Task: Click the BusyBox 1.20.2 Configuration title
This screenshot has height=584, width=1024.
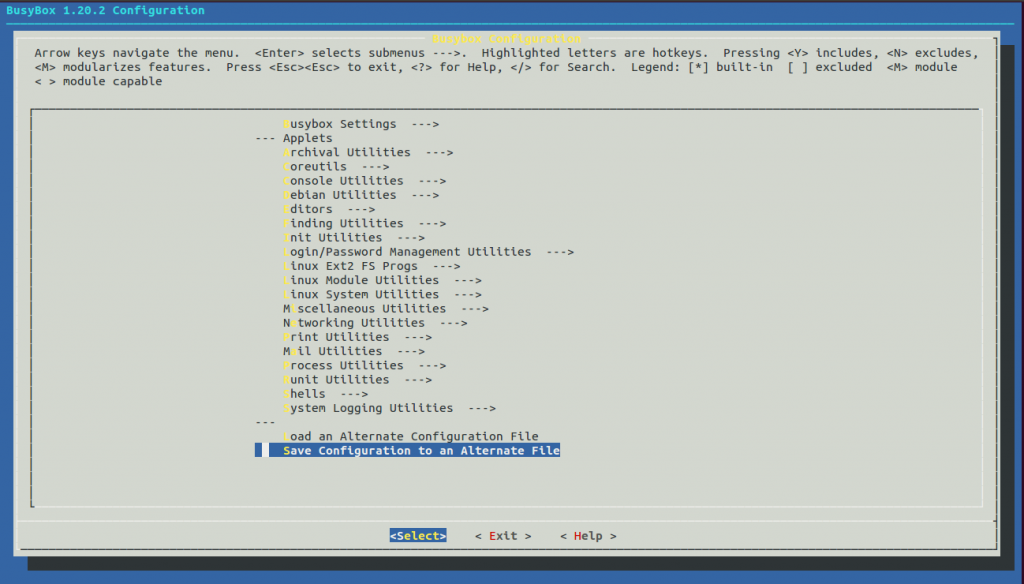Action: coord(105,10)
